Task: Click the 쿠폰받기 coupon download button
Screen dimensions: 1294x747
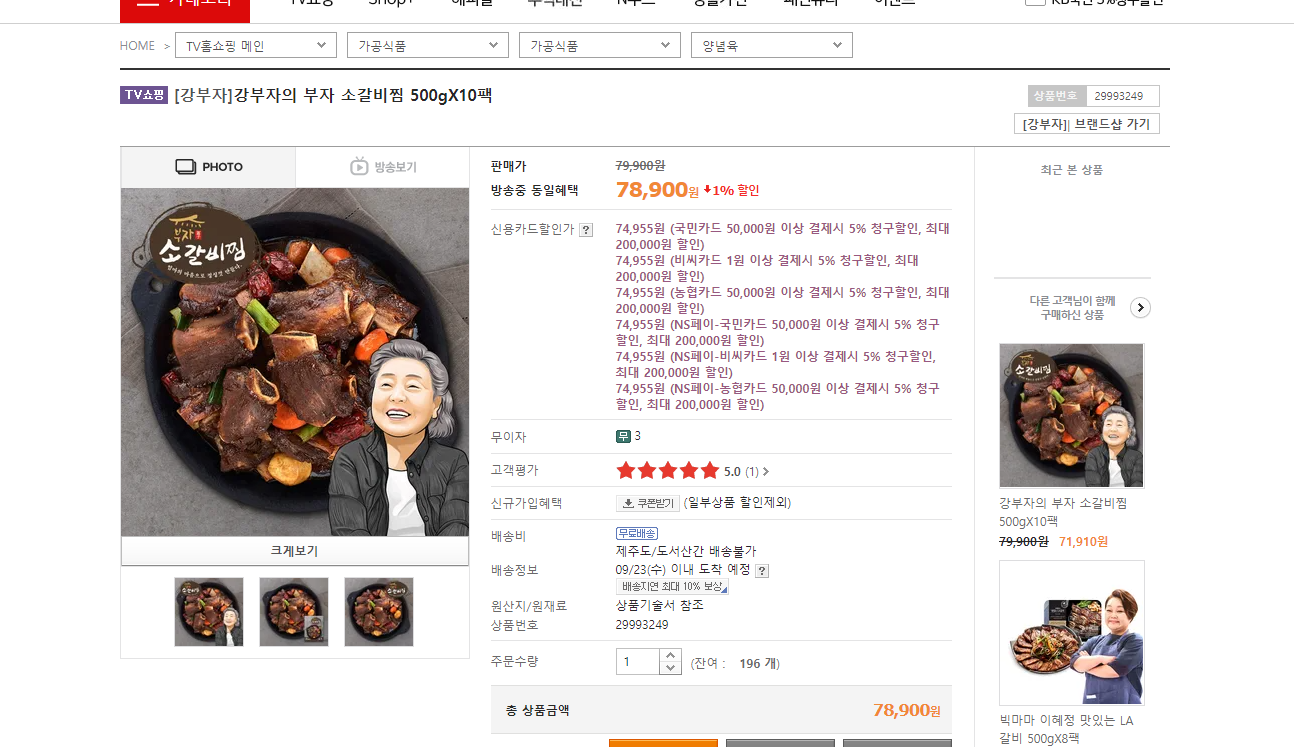Action: [648, 503]
